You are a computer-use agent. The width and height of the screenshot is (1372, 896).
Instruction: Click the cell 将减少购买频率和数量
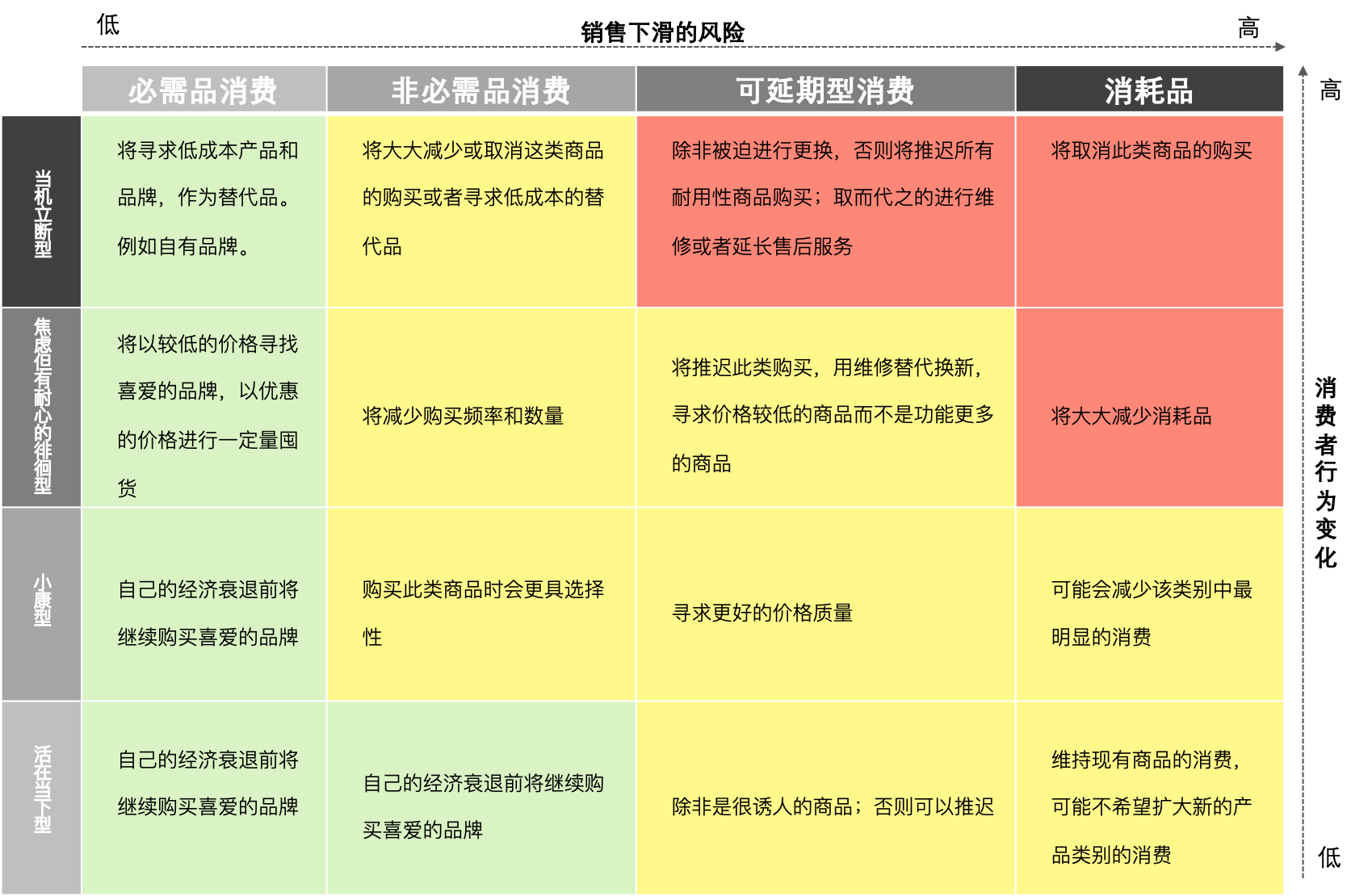point(481,407)
